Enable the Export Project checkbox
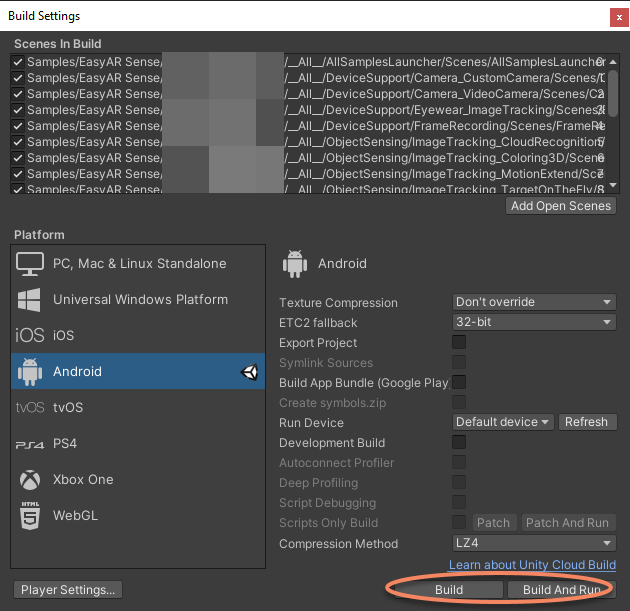This screenshot has height=611, width=630. pyautogui.click(x=459, y=343)
